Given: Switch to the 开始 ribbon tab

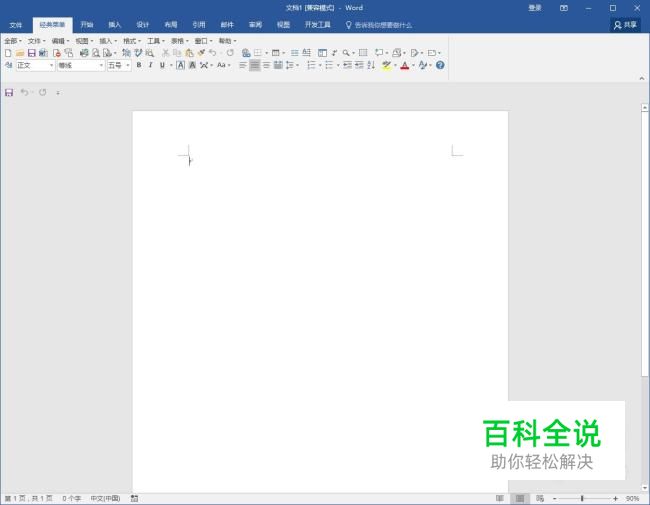Looking at the screenshot, I should click(87, 25).
